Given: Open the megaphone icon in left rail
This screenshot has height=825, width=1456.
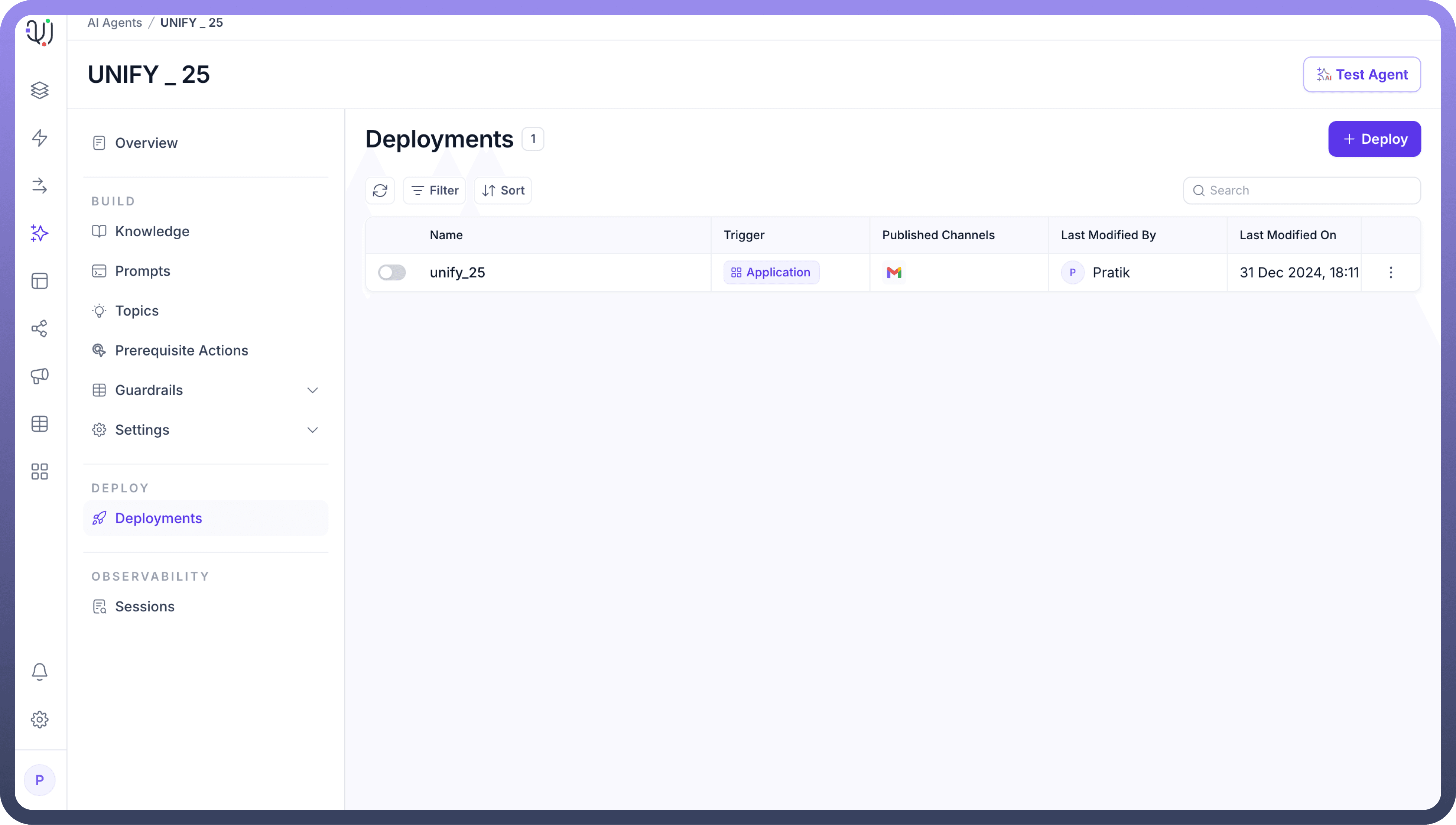Looking at the screenshot, I should pyautogui.click(x=40, y=376).
